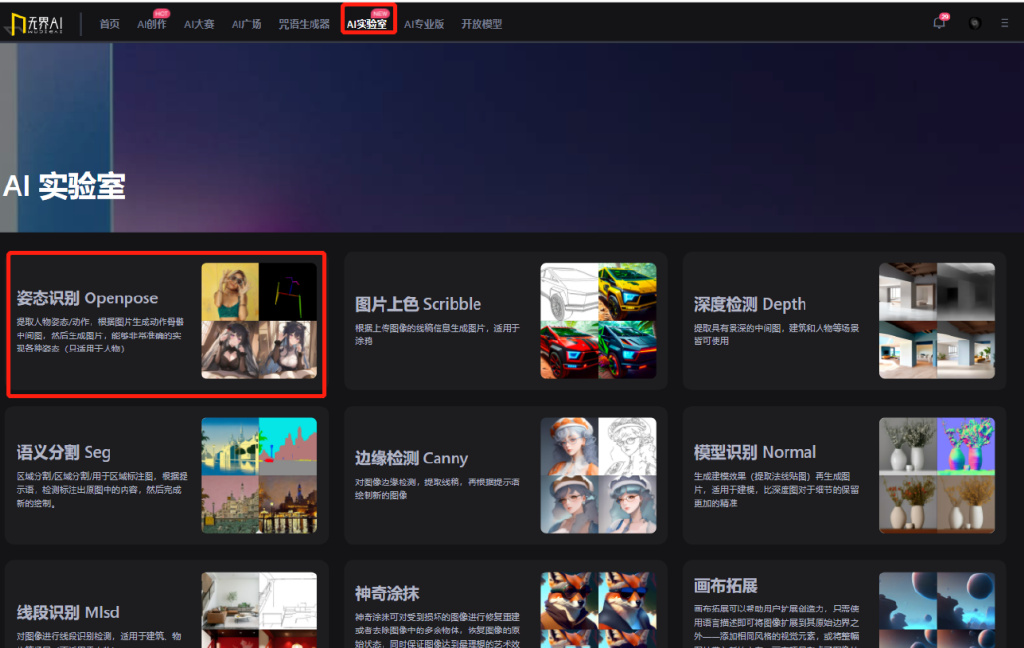Open the 姿态识别 Openpose title link

click(x=88, y=298)
